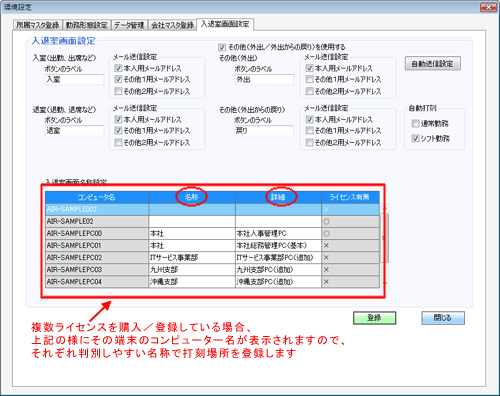This screenshot has height=396, width=500.
Task: Select the AIR-SAMPLE02 computer name cell
Action: 97,221
